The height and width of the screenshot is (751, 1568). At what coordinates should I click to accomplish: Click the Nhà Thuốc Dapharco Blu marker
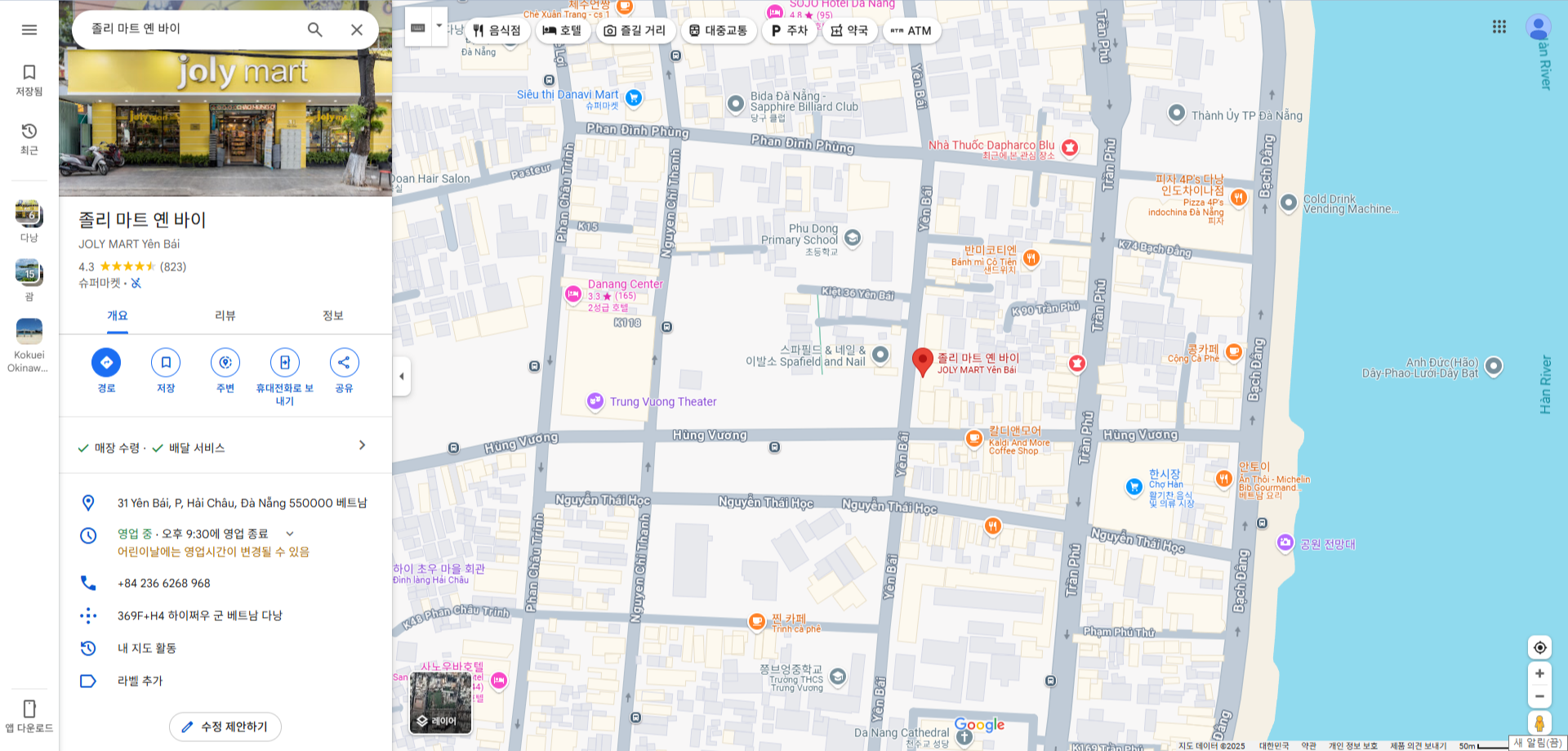(1070, 147)
